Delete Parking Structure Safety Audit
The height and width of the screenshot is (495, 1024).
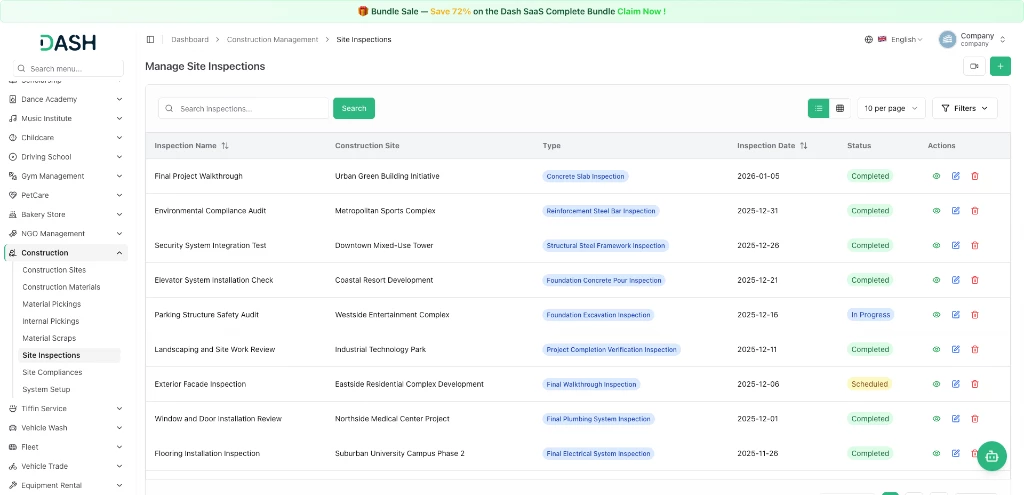(x=975, y=315)
